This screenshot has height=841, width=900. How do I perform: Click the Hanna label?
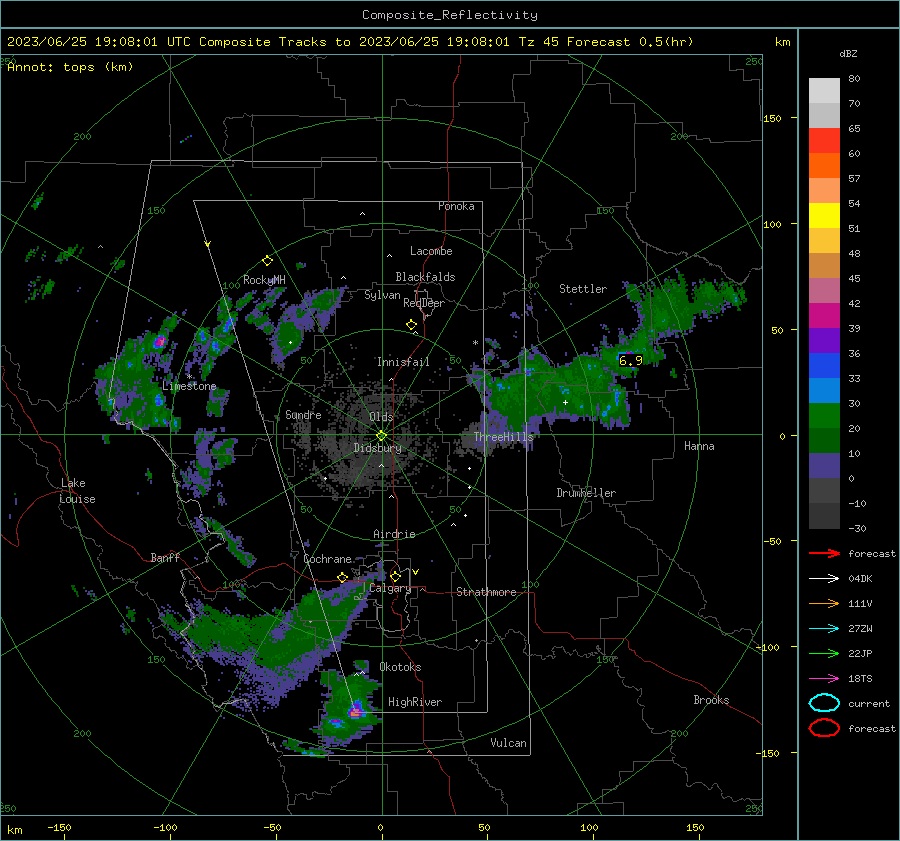click(699, 446)
